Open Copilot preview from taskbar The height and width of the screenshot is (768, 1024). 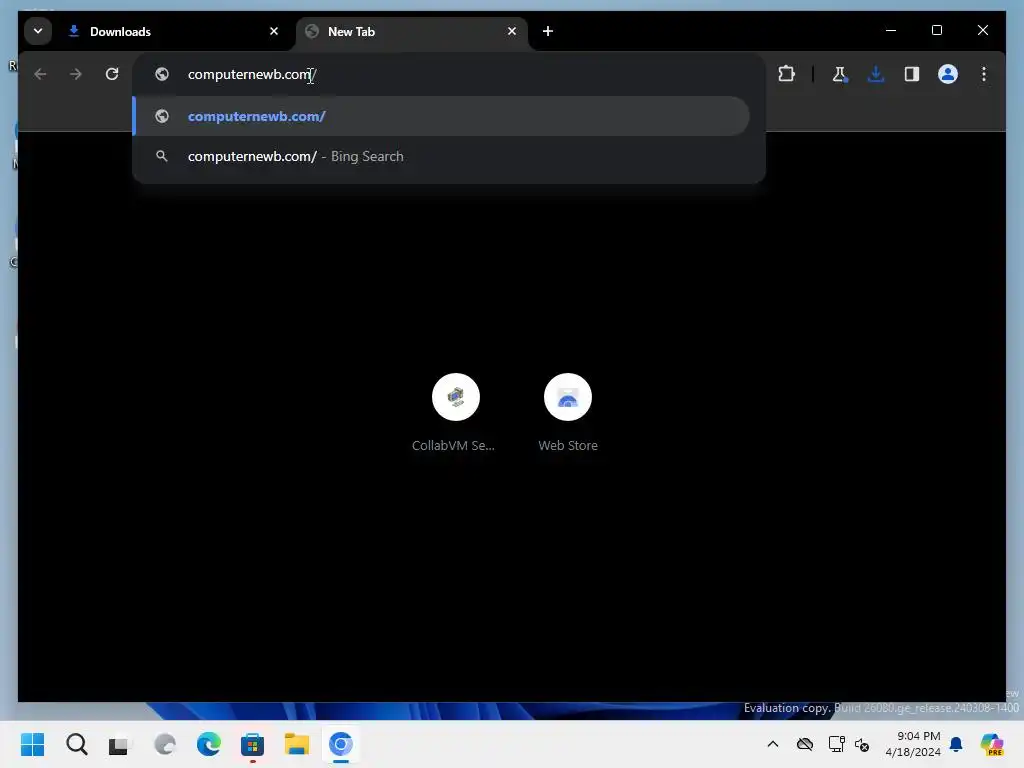click(x=992, y=744)
